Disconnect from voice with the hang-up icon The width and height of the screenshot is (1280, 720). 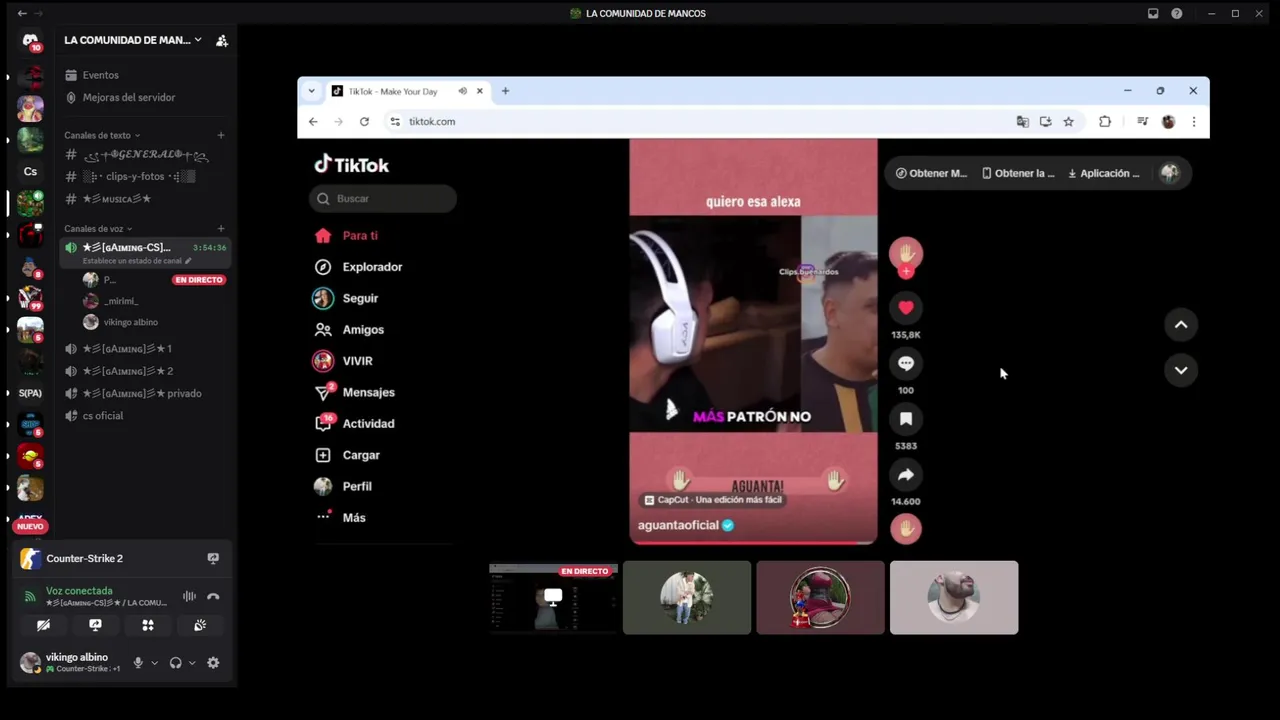pos(213,596)
